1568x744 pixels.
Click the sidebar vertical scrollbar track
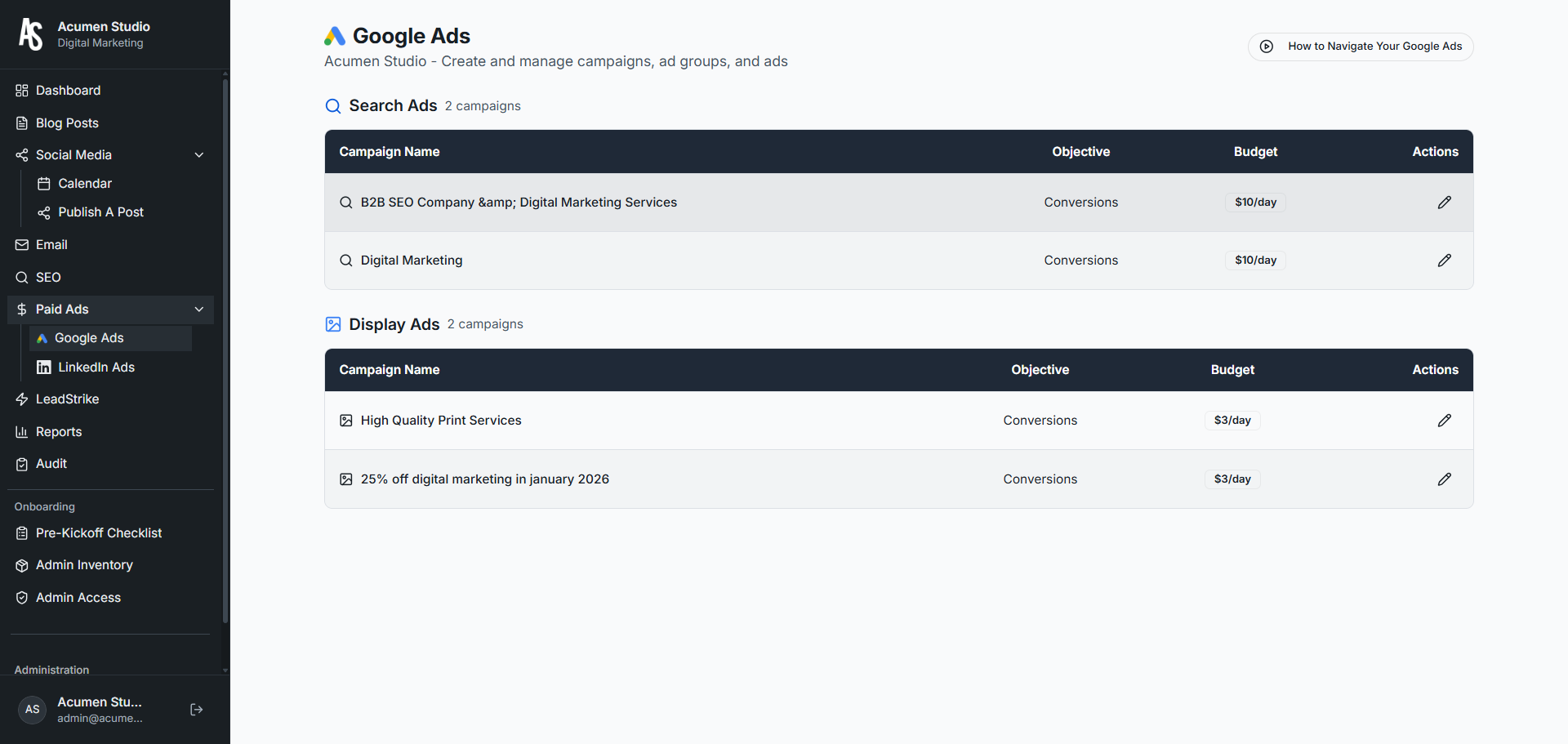click(225, 372)
